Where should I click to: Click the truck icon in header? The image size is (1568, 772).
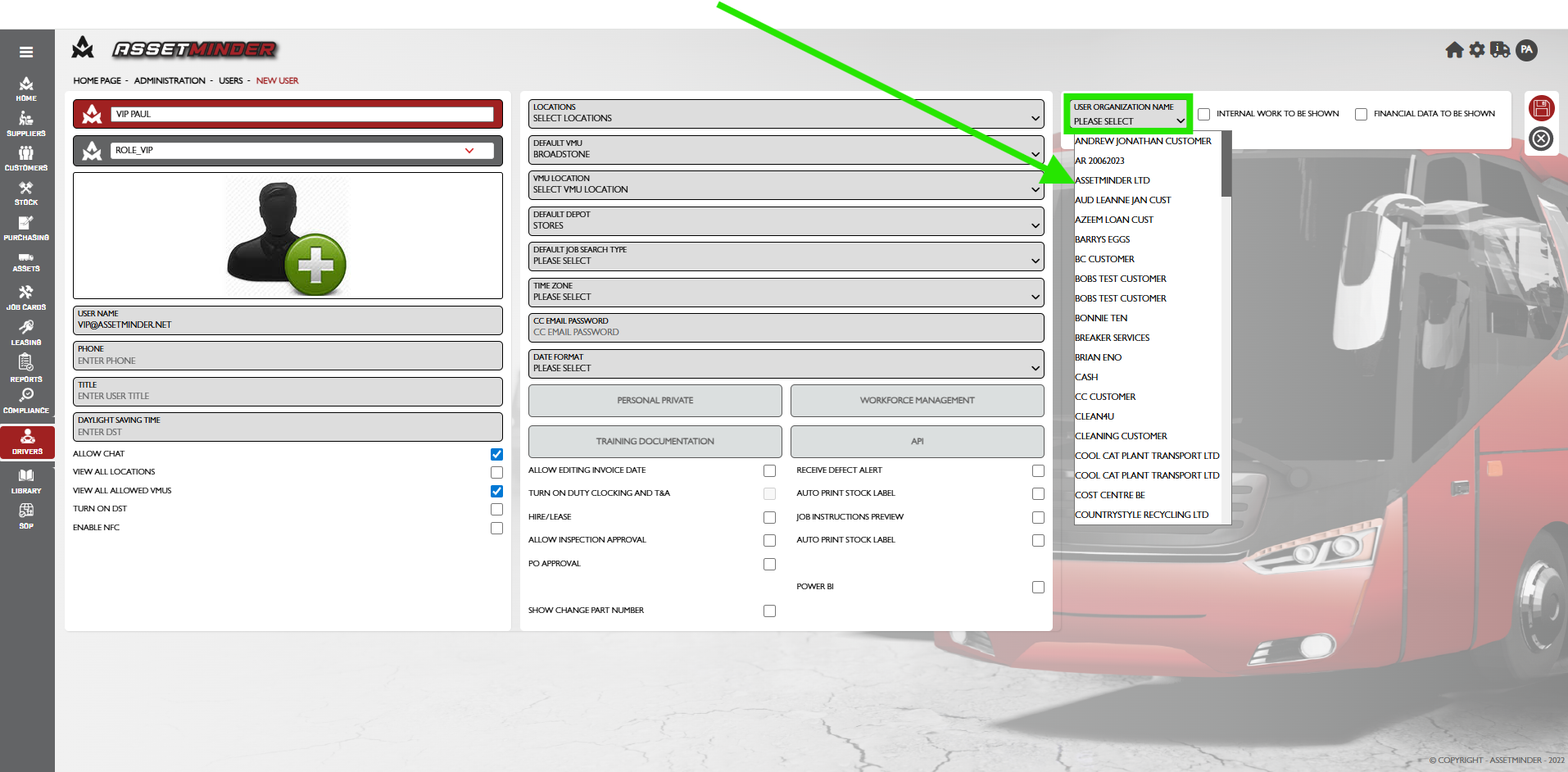(1500, 51)
